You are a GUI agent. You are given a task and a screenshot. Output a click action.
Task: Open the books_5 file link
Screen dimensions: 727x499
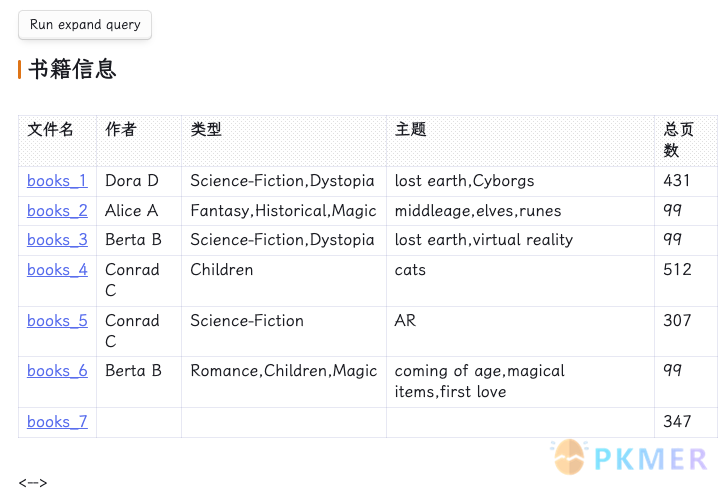coord(57,321)
